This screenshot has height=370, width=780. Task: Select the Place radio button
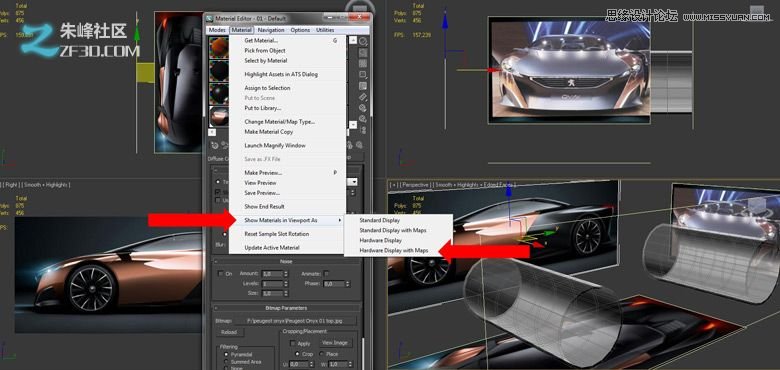point(322,354)
